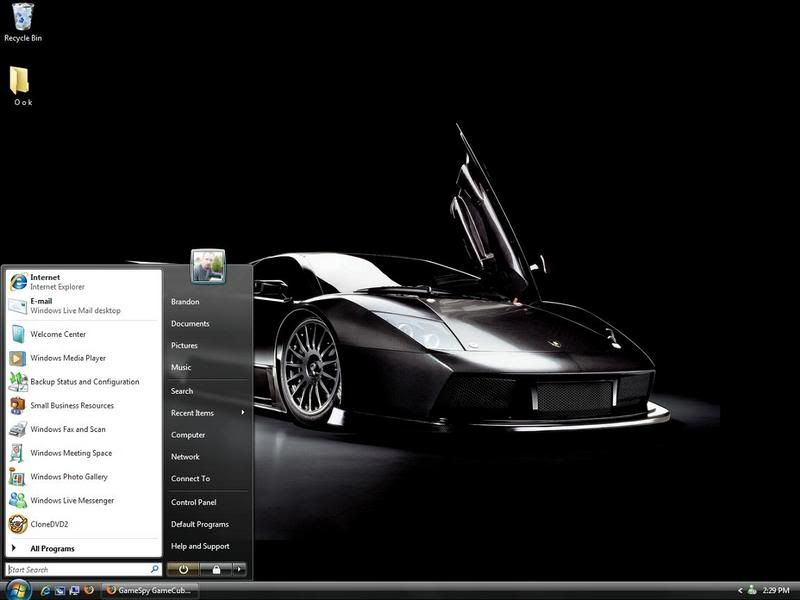The width and height of the screenshot is (800, 600).
Task: Open Windows Live Messenger
Action: [71, 501]
